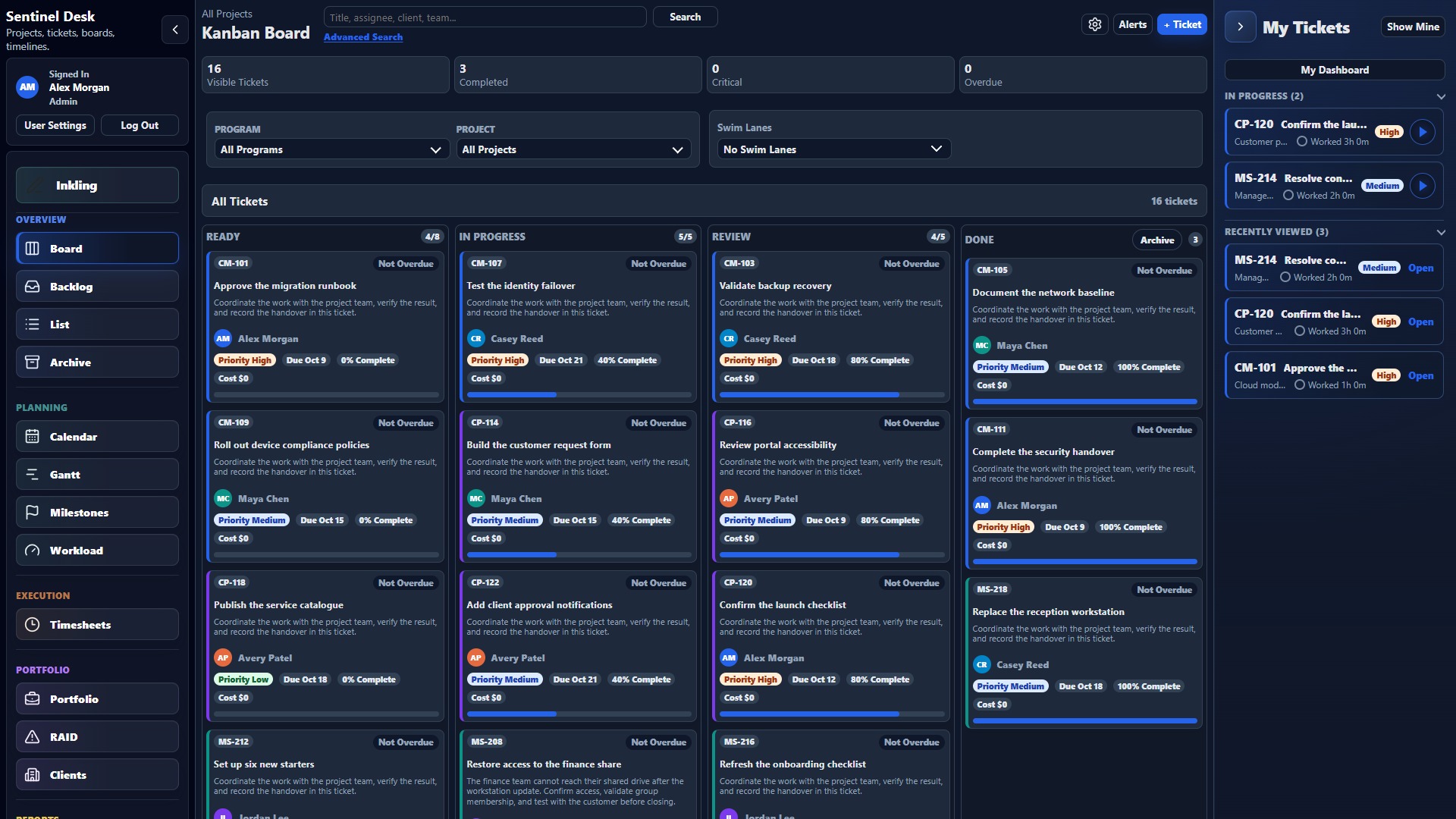Click the Priority High tag on CM-101
The width and height of the screenshot is (1456, 819).
[245, 360]
